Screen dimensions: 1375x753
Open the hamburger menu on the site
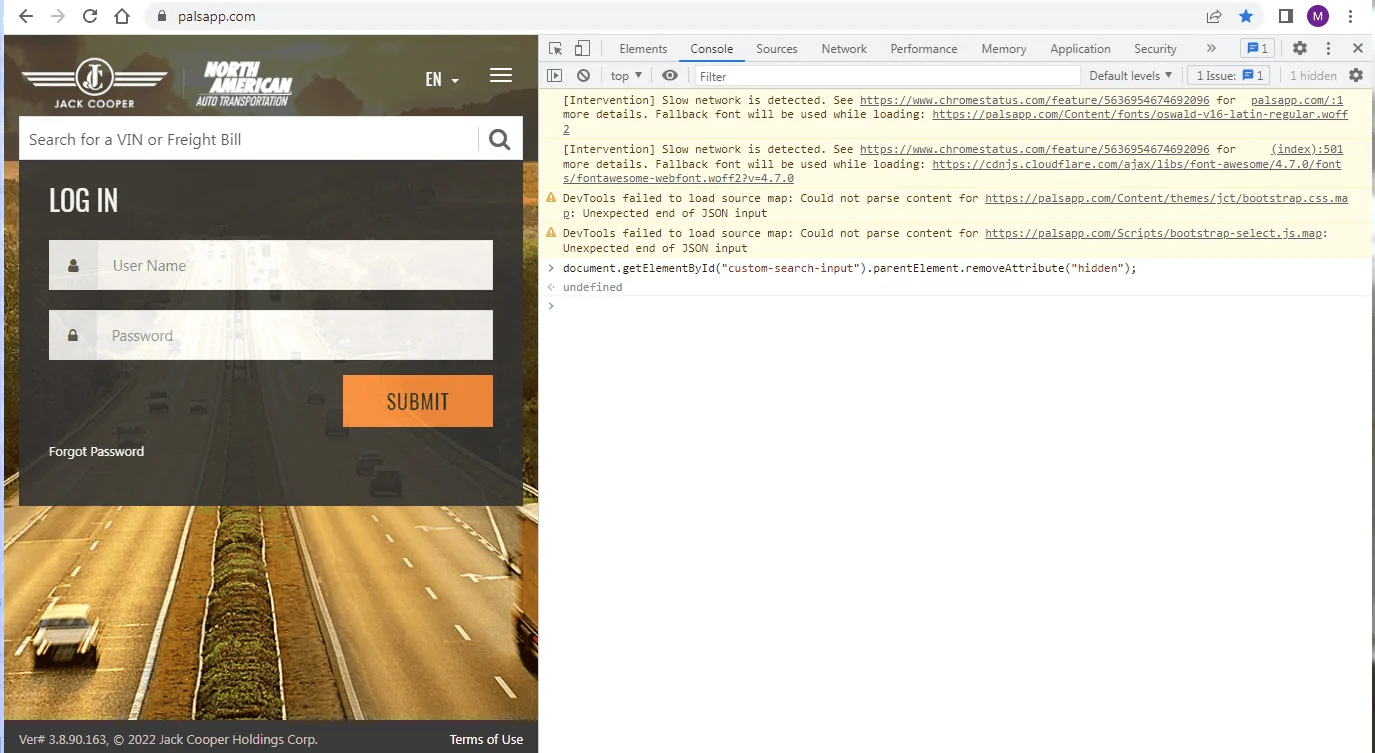tap(501, 76)
